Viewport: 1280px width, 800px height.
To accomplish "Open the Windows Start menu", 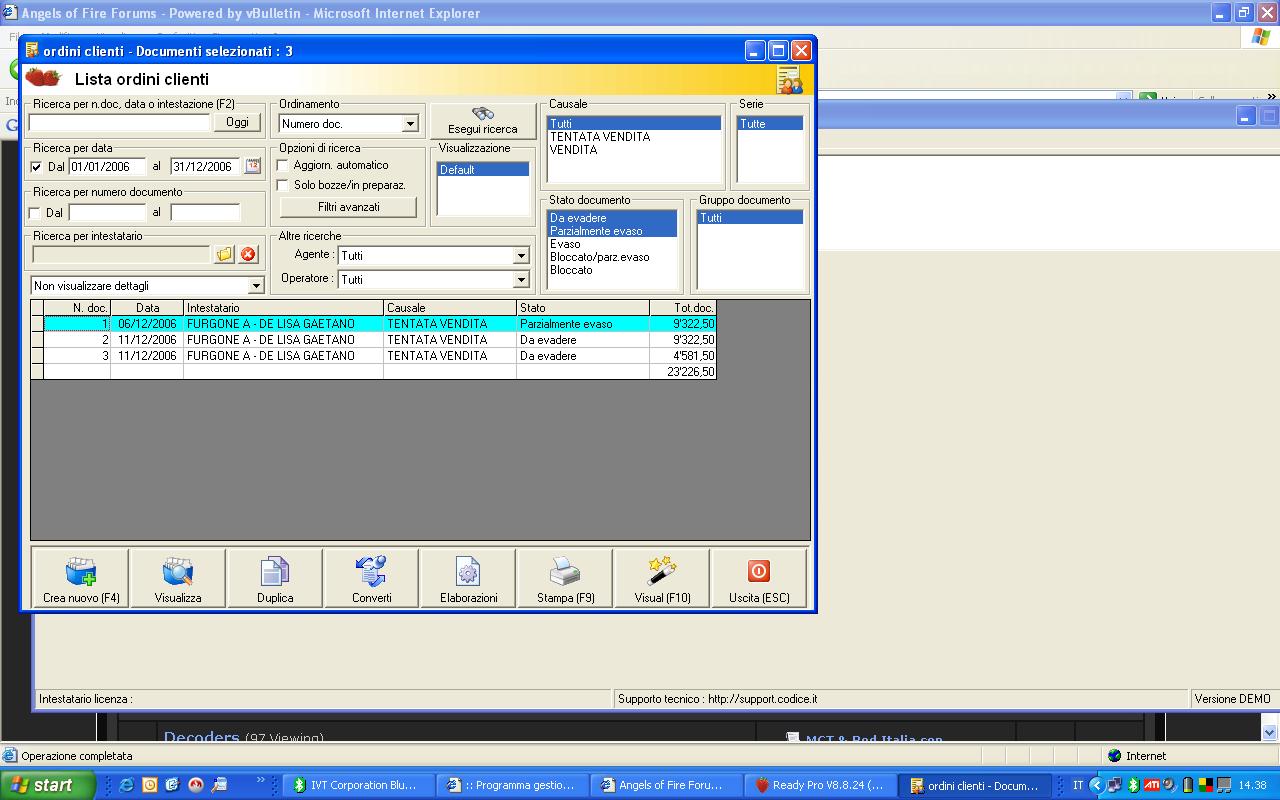I will click(x=48, y=785).
